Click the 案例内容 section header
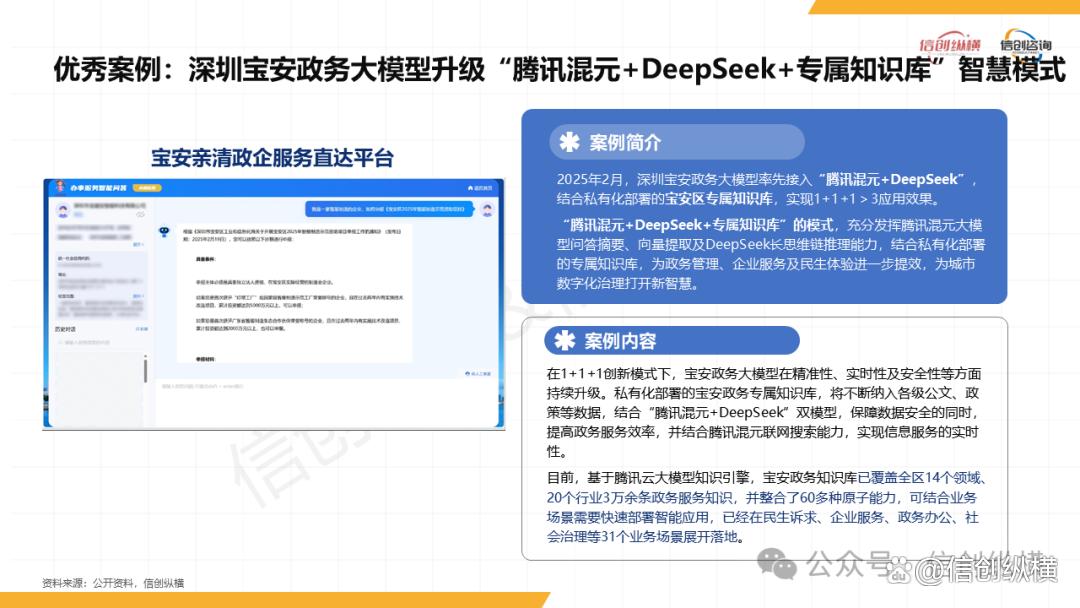Screen dimensions: 1080x608 tap(672, 340)
